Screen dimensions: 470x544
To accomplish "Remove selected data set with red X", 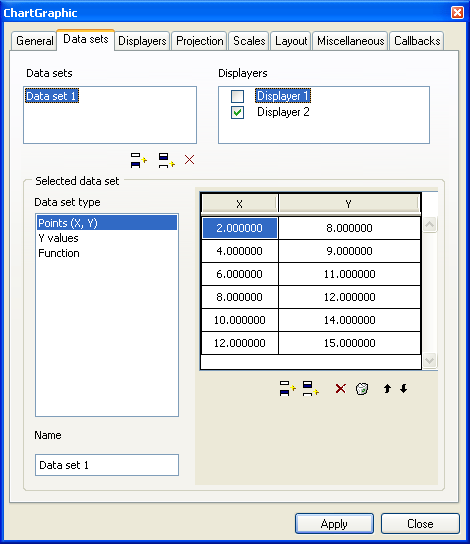I will tap(189, 160).
